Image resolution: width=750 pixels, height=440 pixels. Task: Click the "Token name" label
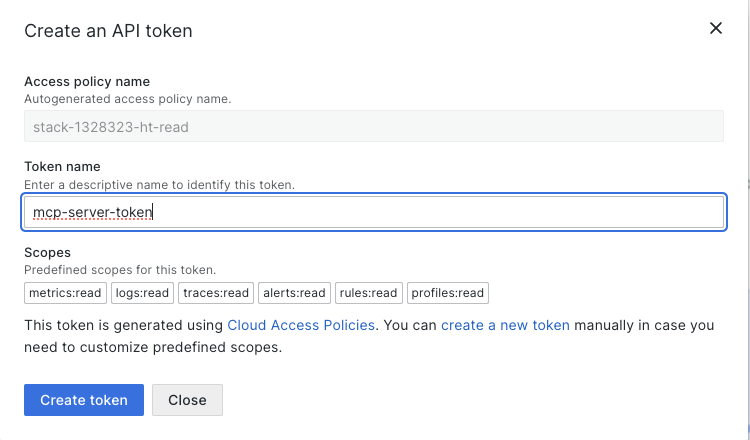click(x=62, y=167)
